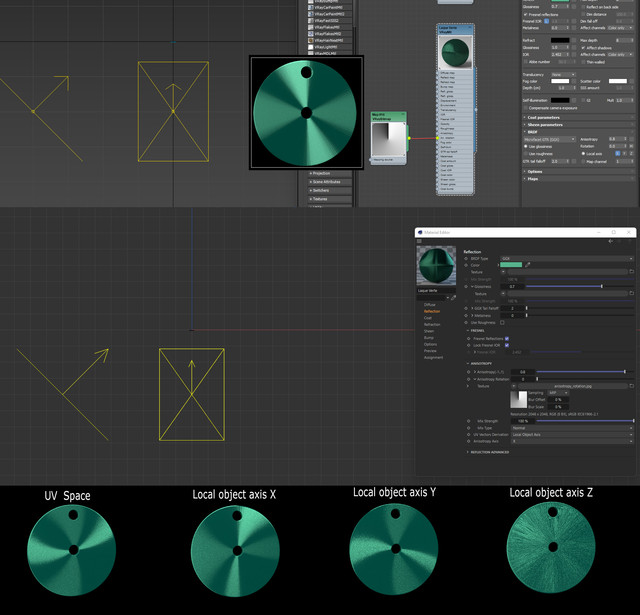Enable Compensate camera exposure checkbox
640x615 pixels.
click(x=526, y=108)
